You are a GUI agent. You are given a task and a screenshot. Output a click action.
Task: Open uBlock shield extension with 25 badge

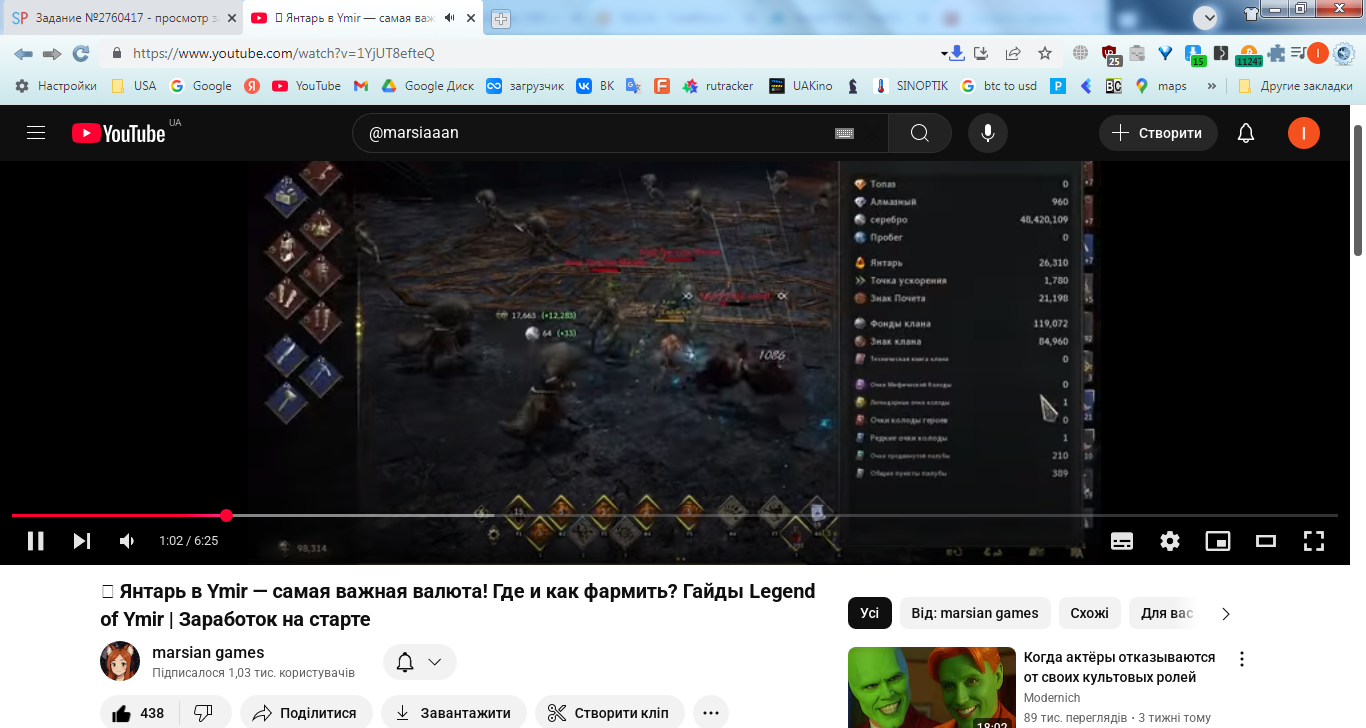[x=1110, y=54]
